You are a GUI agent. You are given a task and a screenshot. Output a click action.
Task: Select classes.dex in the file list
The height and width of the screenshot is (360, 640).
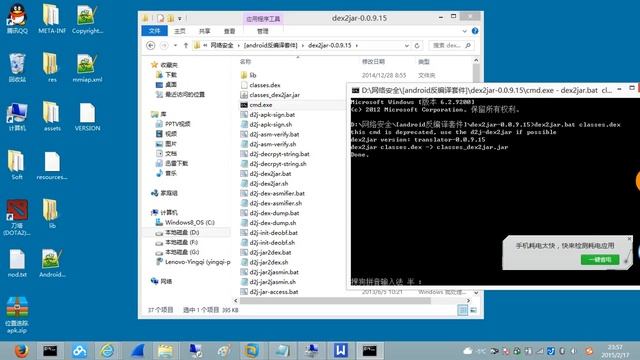[265, 85]
